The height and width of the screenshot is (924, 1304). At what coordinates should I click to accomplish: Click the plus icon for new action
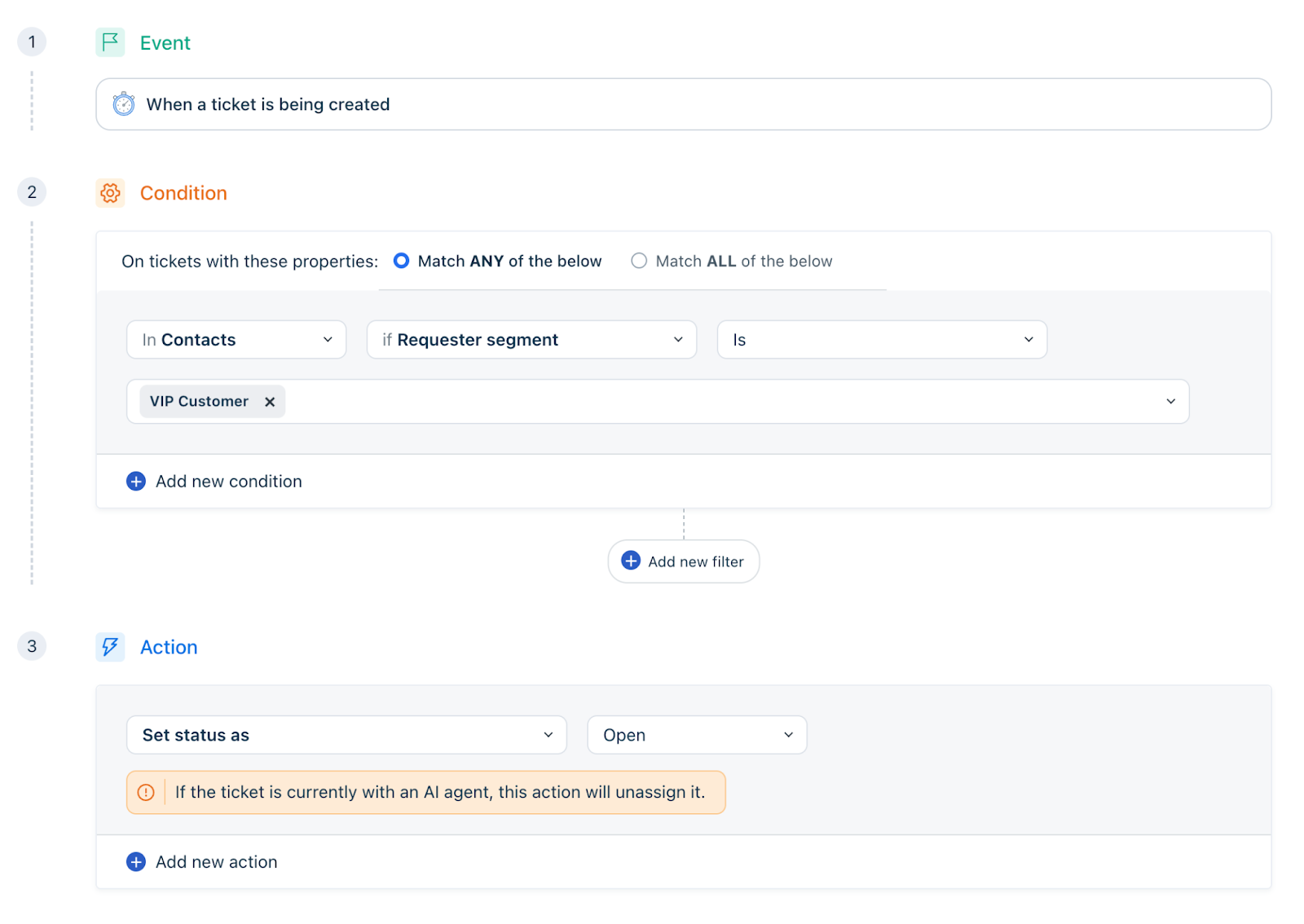(136, 862)
